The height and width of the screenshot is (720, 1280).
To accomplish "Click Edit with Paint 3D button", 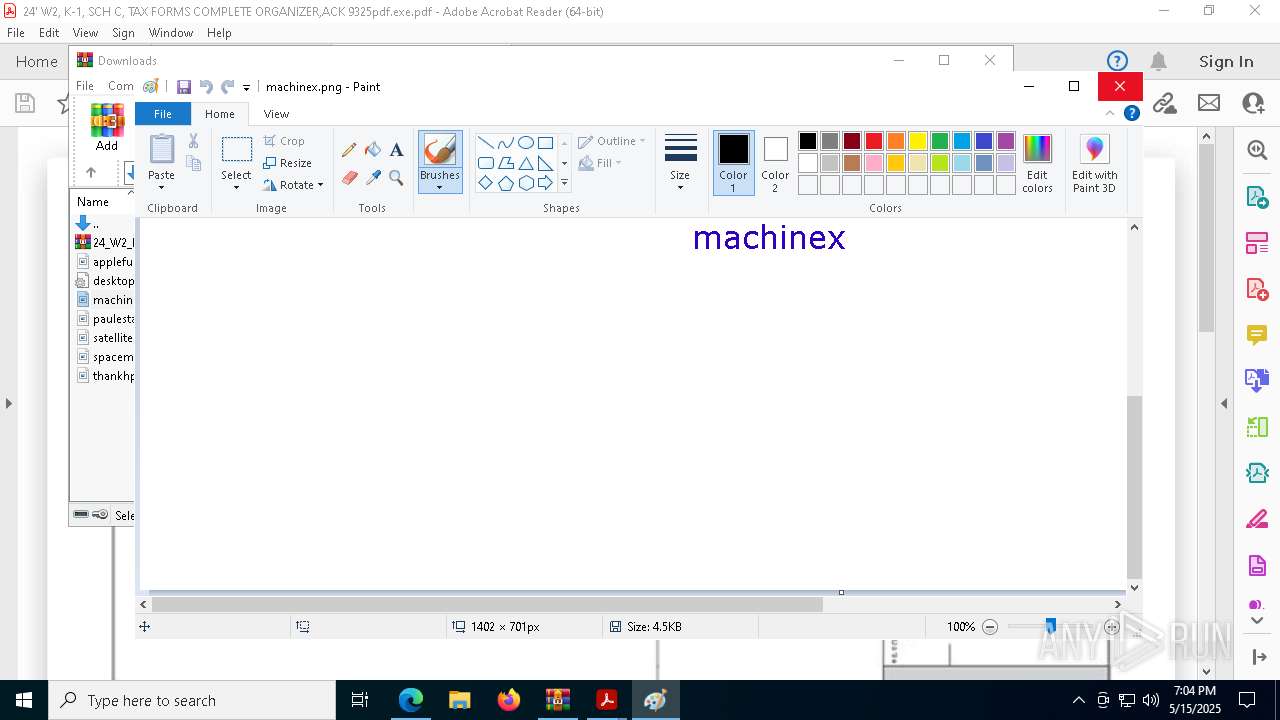I will coord(1094,163).
